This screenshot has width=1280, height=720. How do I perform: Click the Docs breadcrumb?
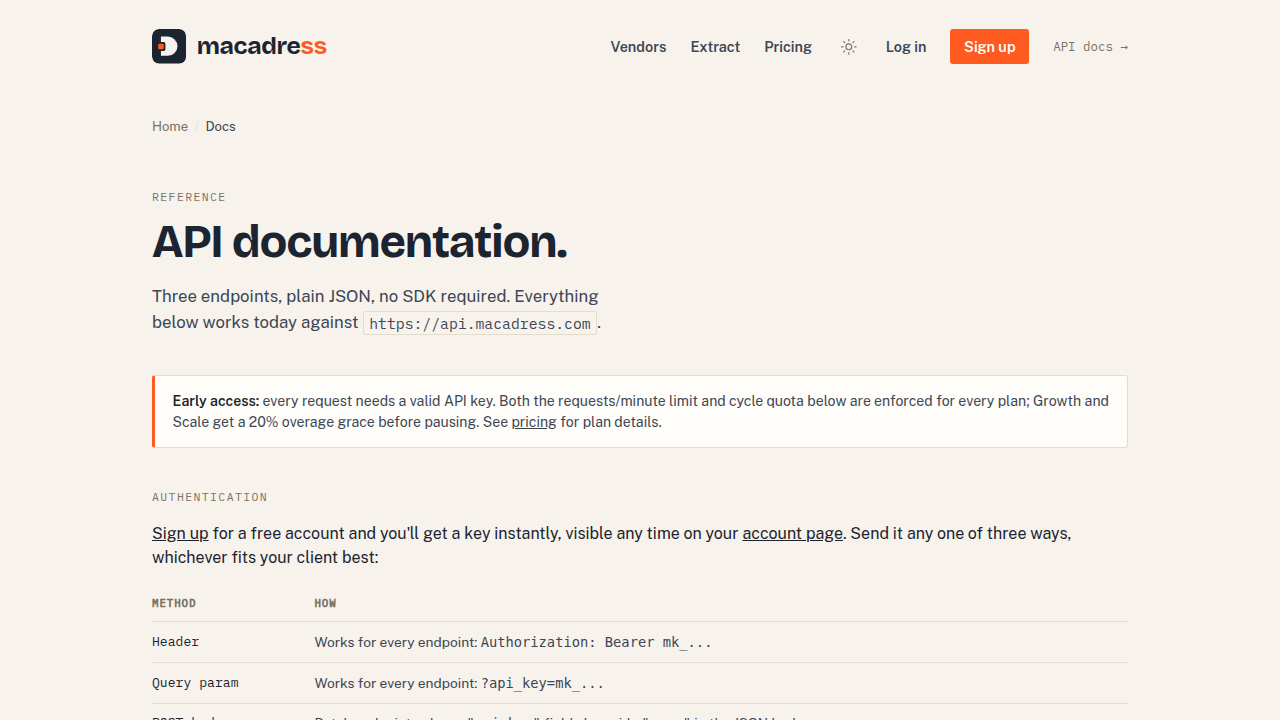(x=221, y=126)
